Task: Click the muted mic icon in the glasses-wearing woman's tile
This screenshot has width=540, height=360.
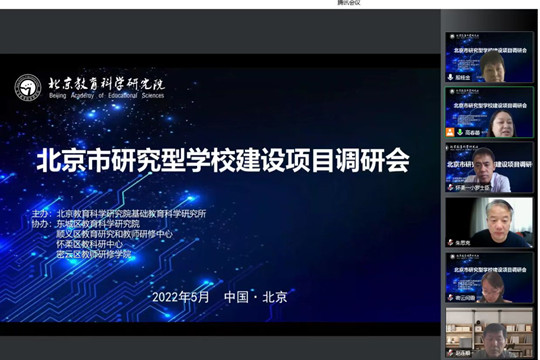Action: [450, 297]
